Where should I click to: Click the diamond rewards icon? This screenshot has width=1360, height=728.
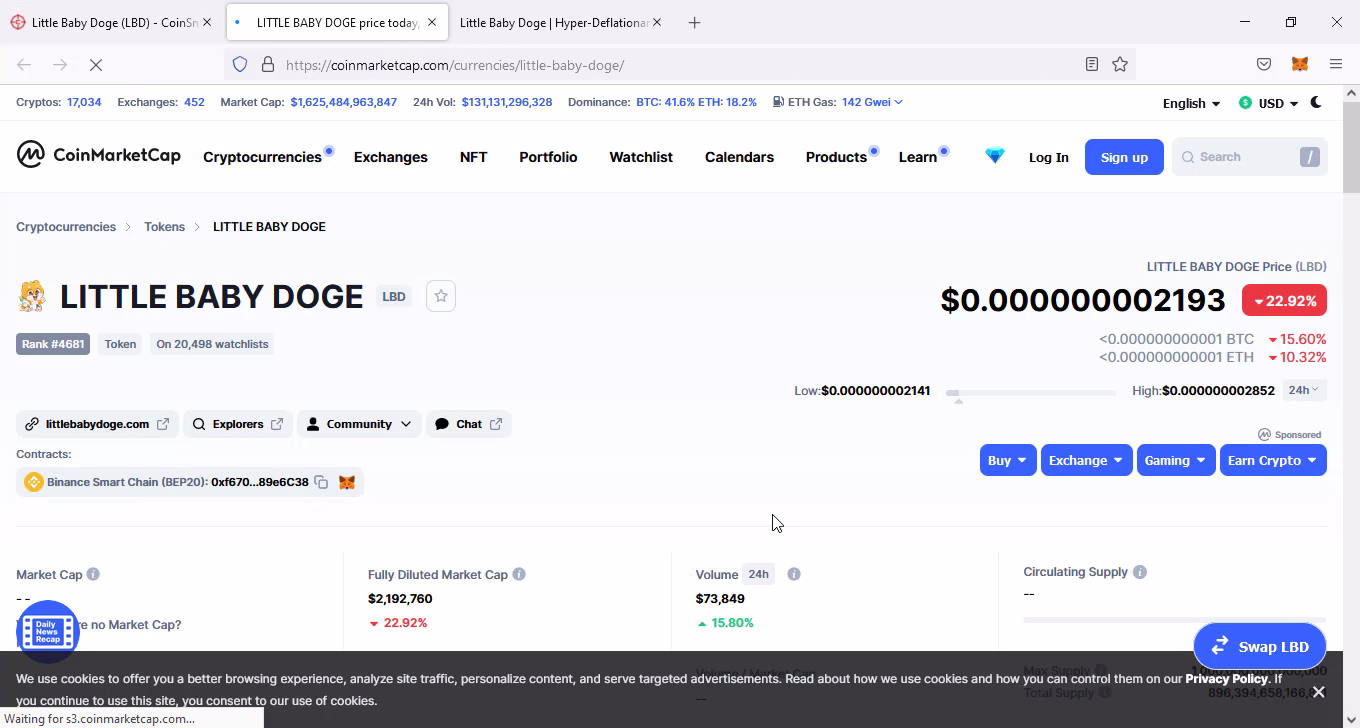pos(994,157)
